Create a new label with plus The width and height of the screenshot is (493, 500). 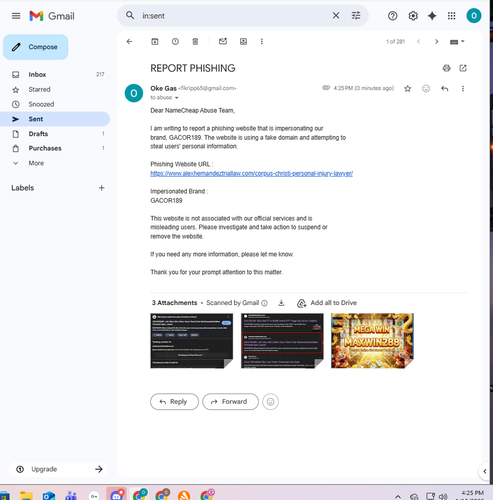(102, 188)
